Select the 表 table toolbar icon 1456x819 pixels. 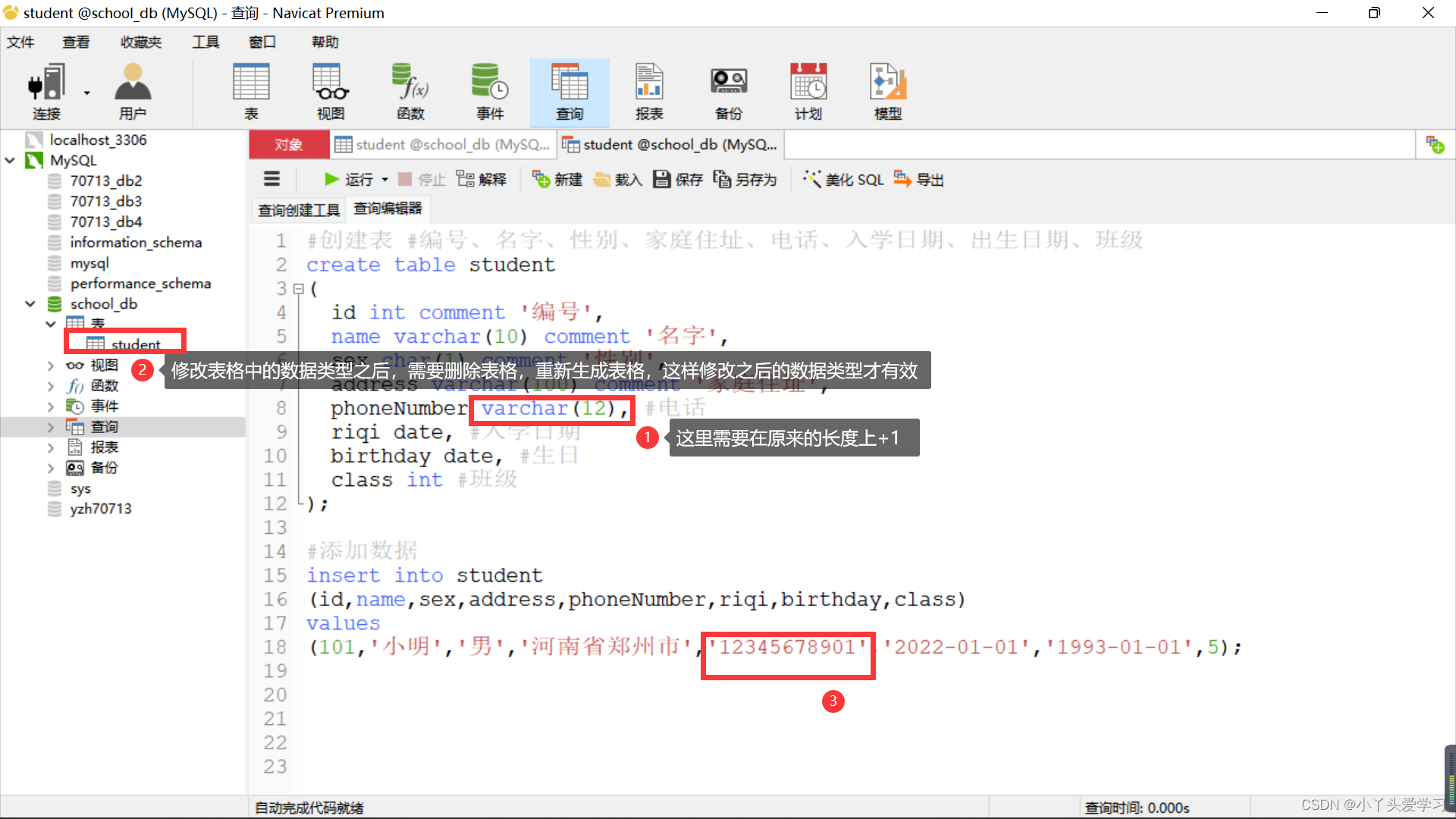(251, 92)
